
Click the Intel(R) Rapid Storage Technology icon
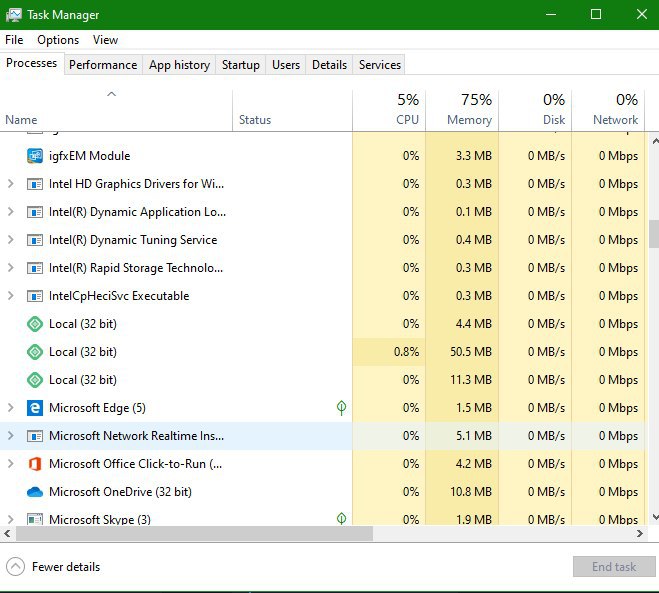tap(35, 268)
